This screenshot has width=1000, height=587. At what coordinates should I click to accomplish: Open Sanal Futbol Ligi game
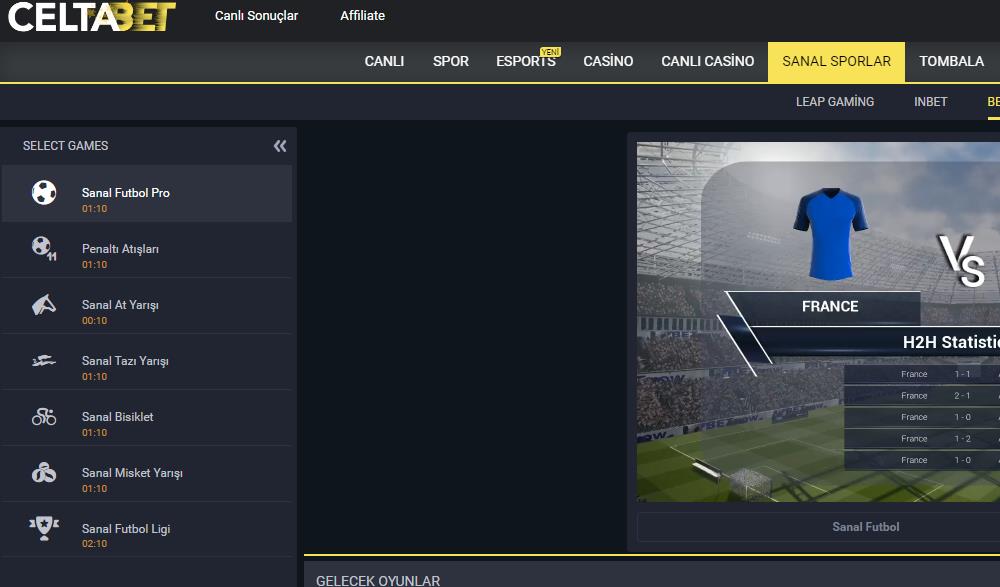tap(147, 530)
